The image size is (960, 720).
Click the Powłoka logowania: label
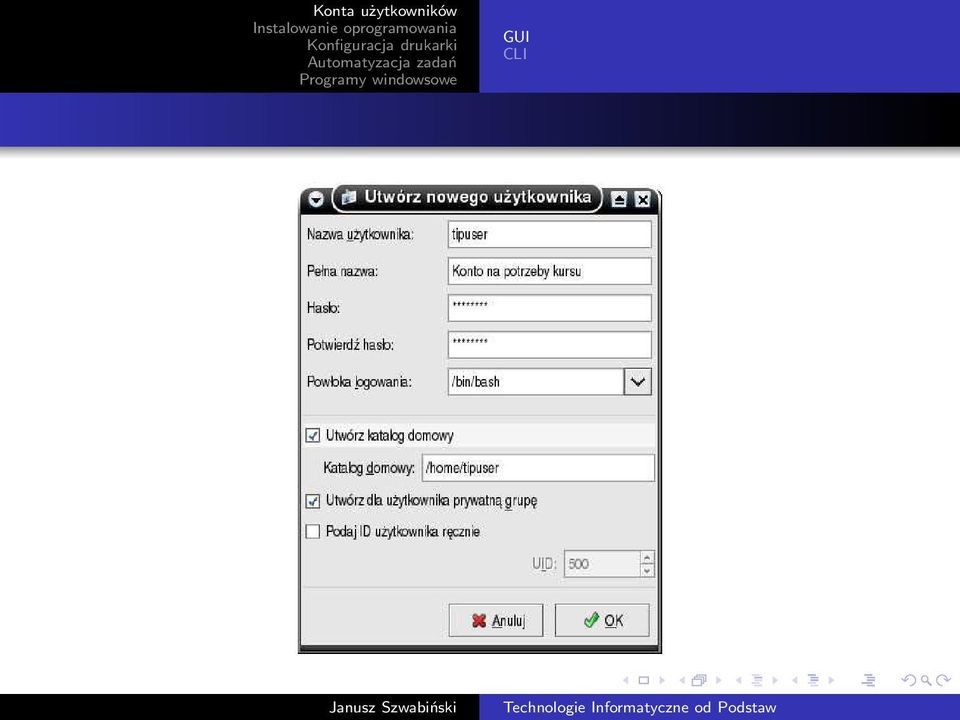359,382
